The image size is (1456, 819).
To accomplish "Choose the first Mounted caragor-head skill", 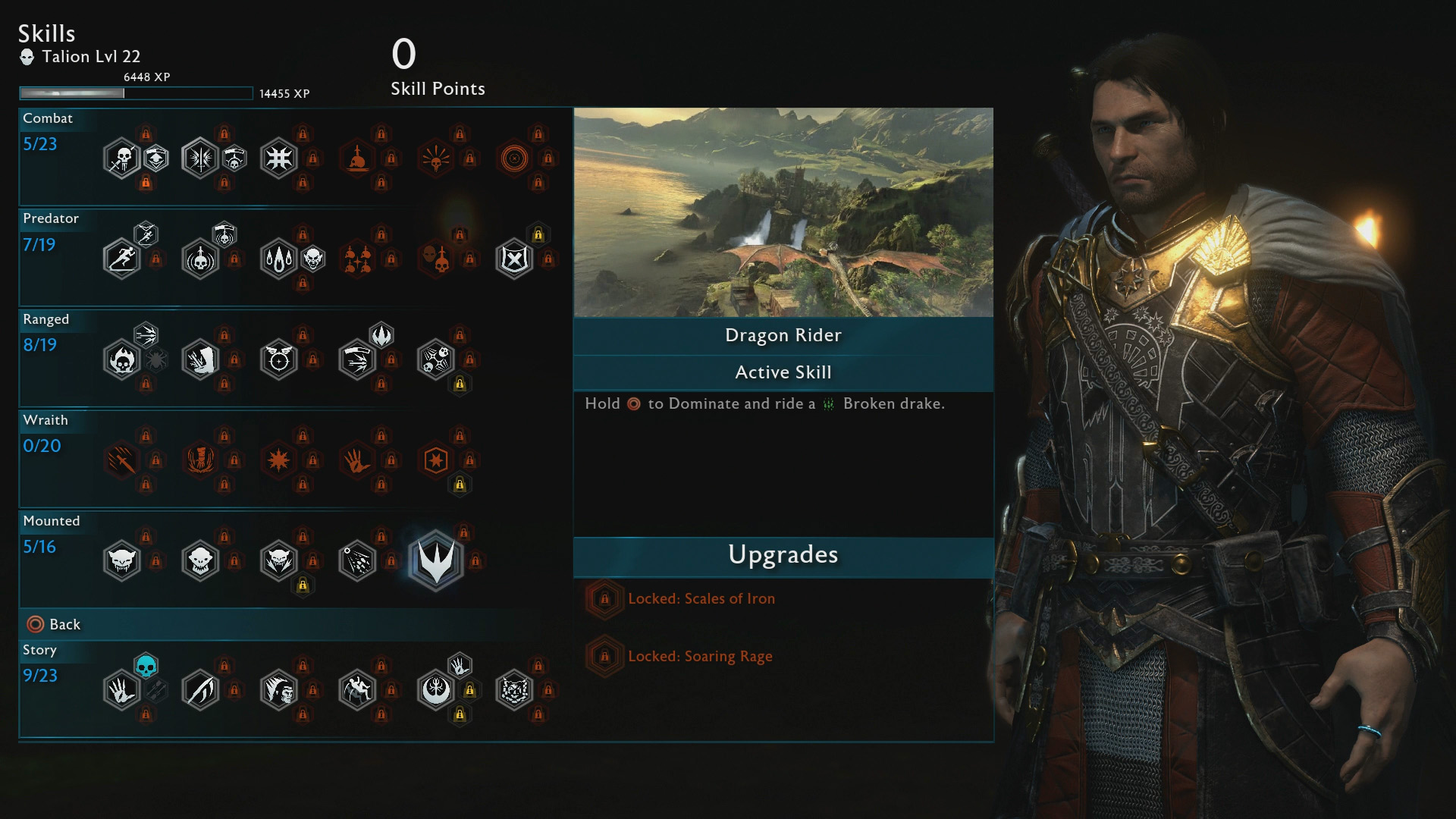I will point(122,561).
